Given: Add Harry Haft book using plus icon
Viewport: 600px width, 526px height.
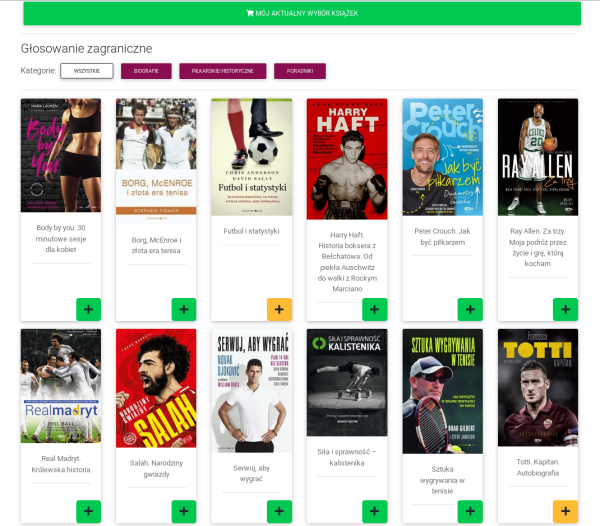Looking at the screenshot, I should tap(375, 309).
